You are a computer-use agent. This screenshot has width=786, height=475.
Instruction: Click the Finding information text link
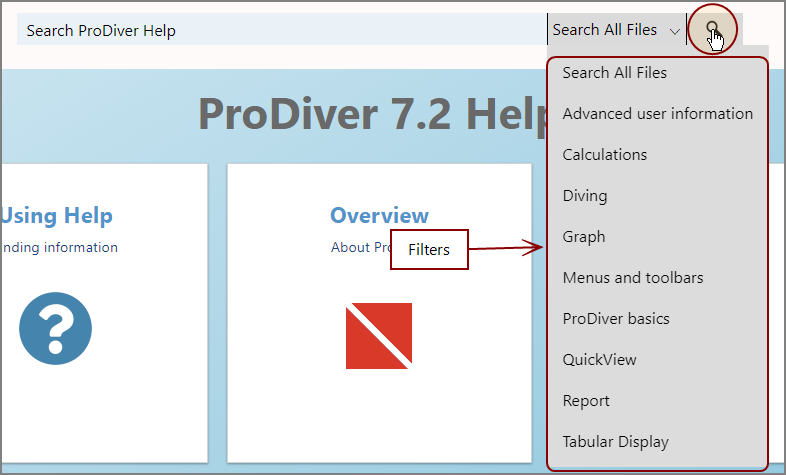tap(59, 247)
